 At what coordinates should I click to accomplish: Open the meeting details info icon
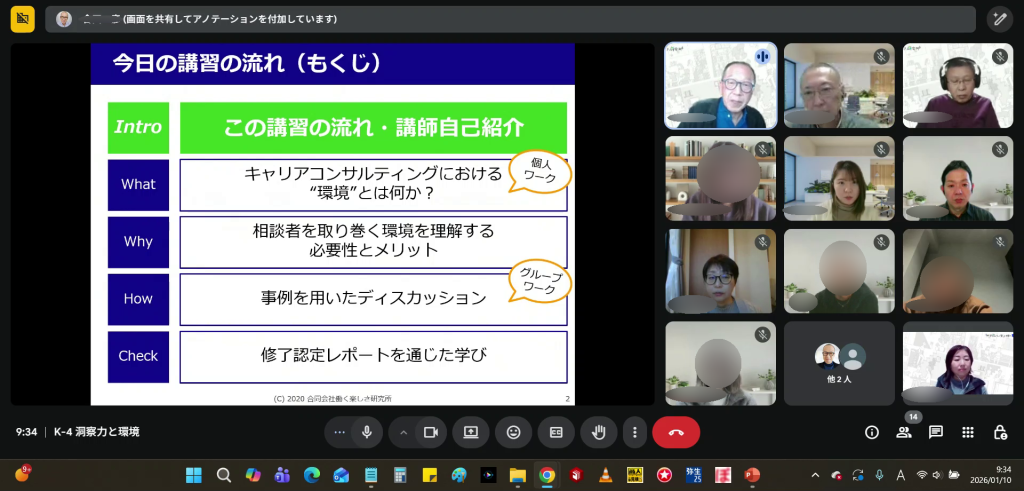click(872, 432)
